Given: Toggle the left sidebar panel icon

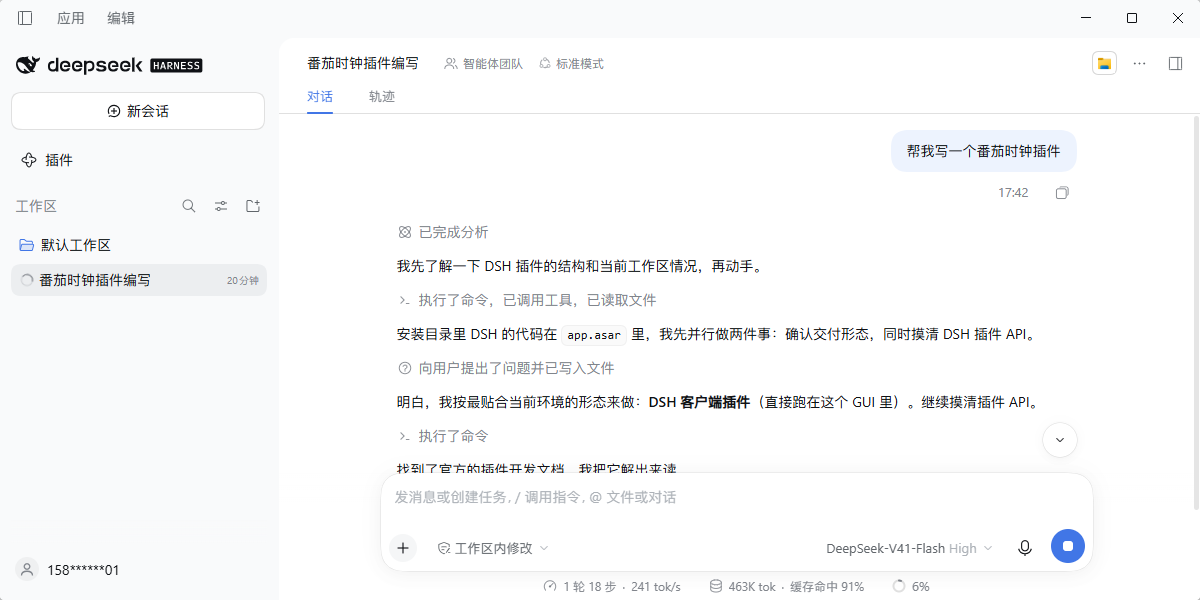Looking at the screenshot, I should point(25,18).
